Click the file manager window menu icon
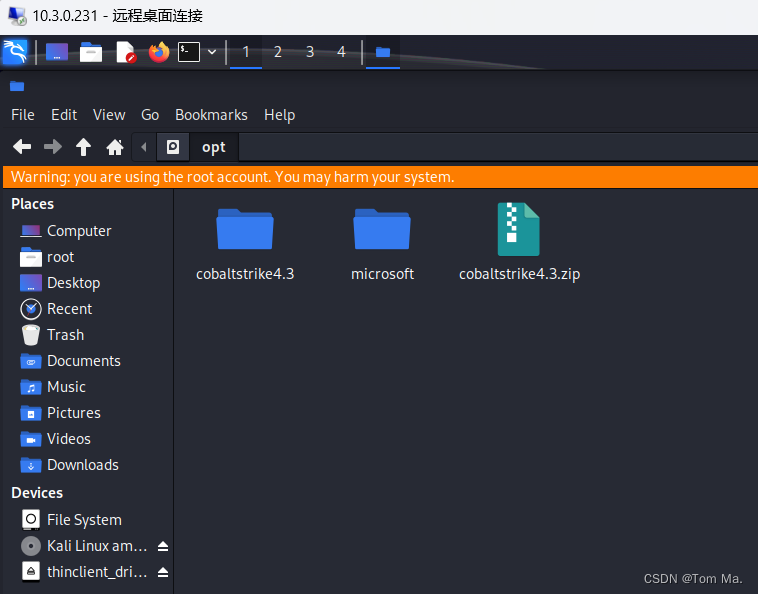The height and width of the screenshot is (594, 758). tap(17, 87)
